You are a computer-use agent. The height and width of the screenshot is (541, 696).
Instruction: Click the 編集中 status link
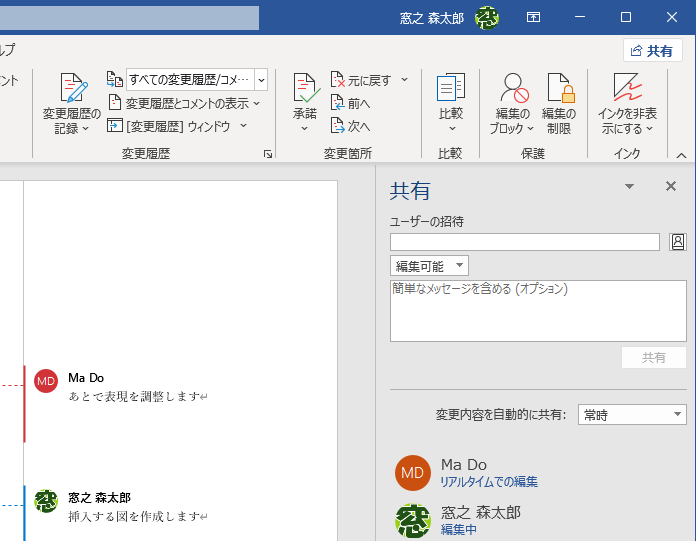[459, 529]
